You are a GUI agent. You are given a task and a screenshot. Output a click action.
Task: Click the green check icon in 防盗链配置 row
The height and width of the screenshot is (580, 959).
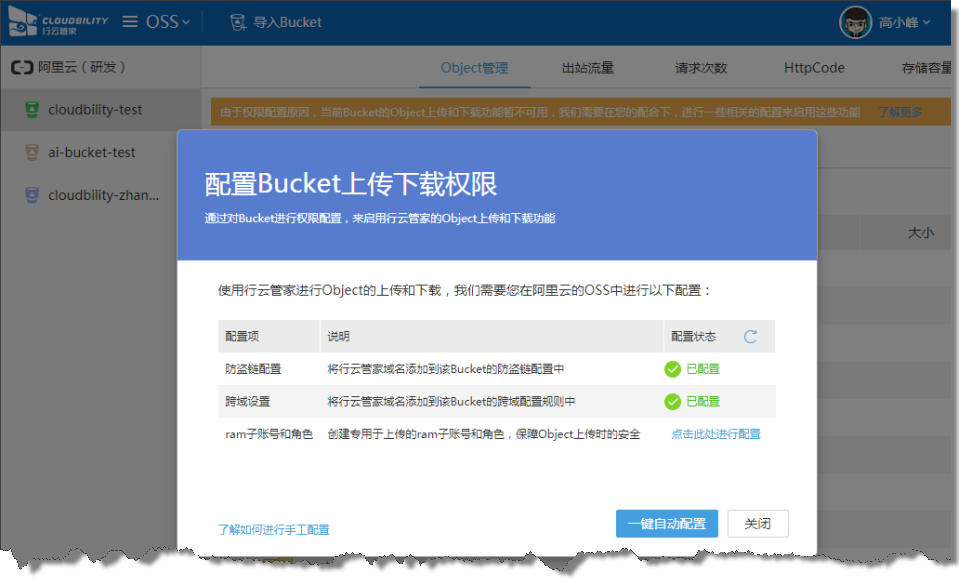click(x=673, y=369)
